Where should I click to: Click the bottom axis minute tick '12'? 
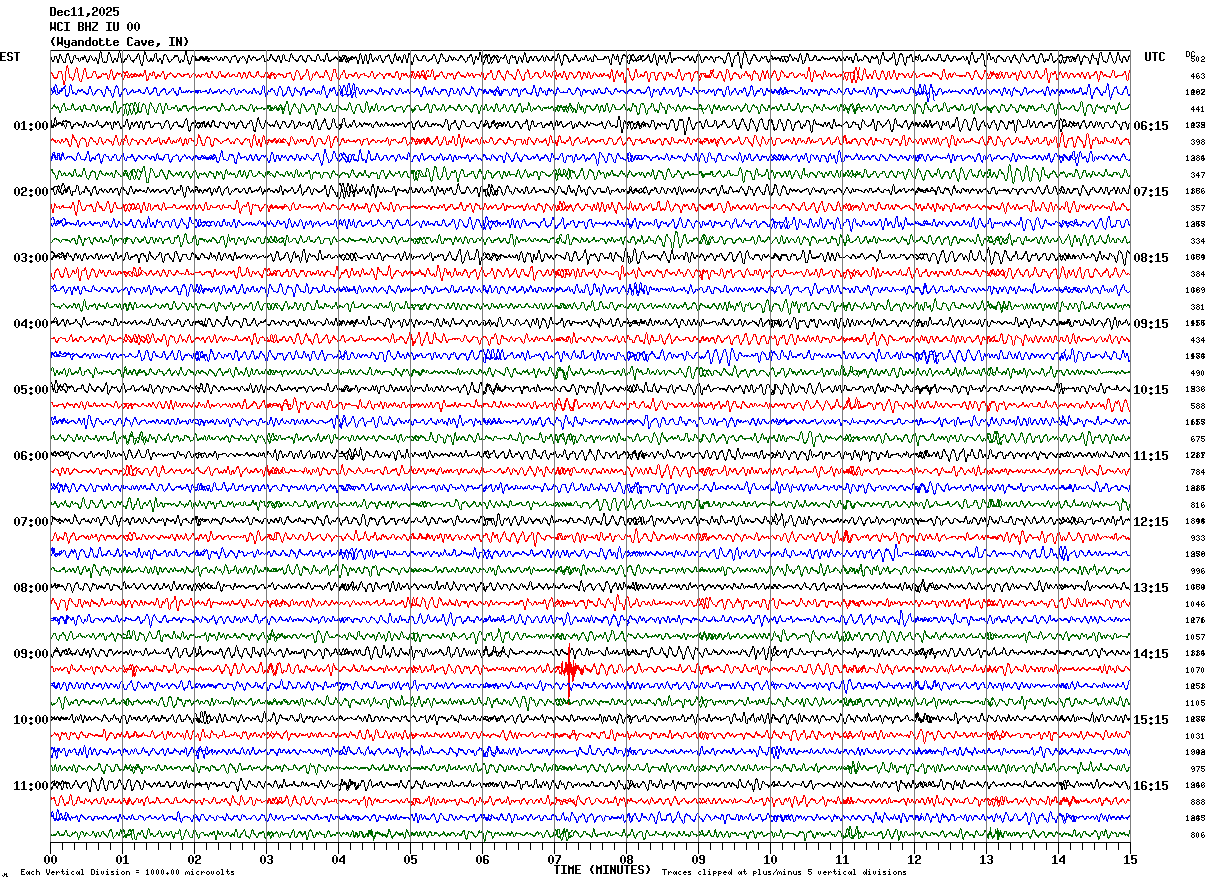pyautogui.click(x=914, y=859)
